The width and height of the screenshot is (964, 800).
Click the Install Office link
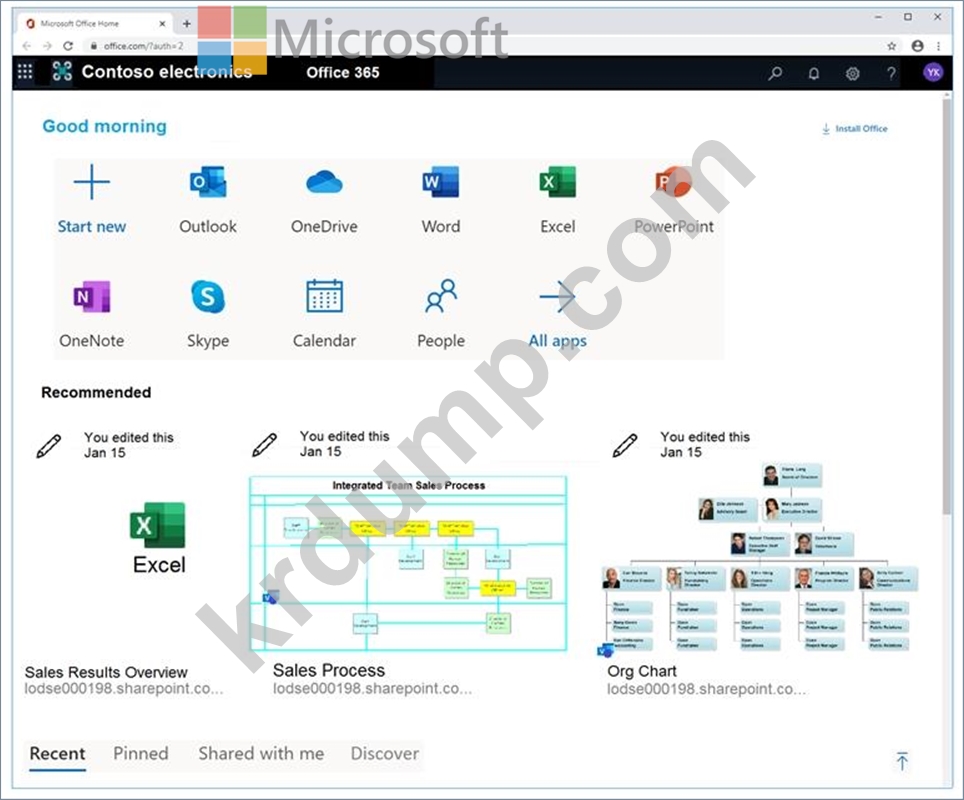tap(855, 129)
